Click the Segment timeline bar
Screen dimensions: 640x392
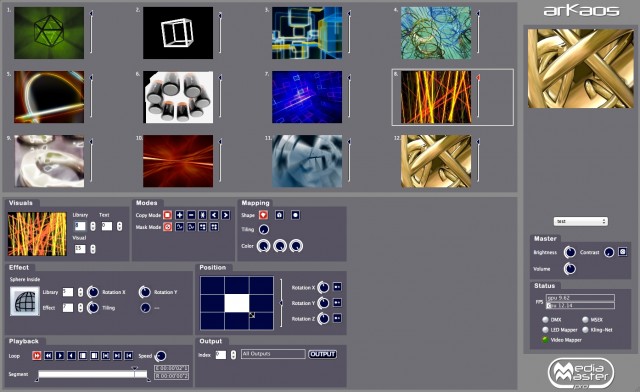point(93,374)
